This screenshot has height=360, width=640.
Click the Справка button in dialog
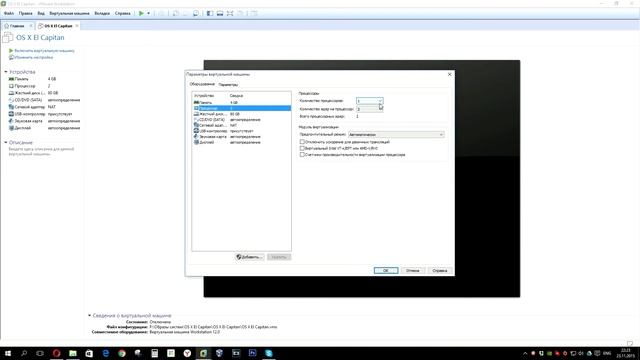440,271
